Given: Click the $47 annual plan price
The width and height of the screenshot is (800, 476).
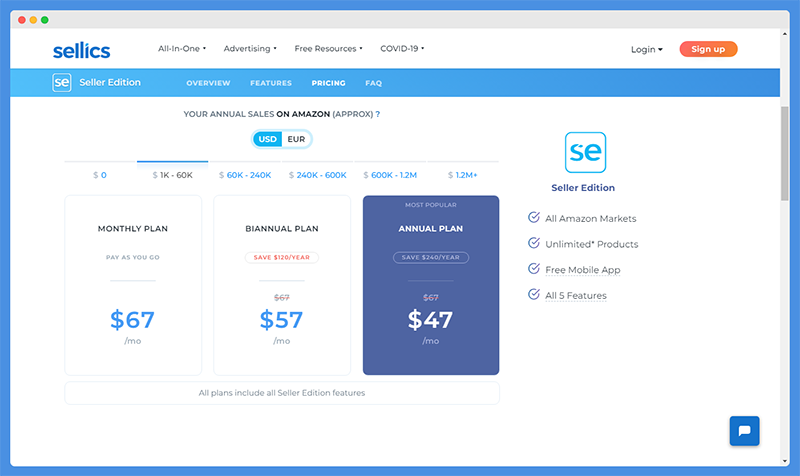Looking at the screenshot, I should [431, 320].
